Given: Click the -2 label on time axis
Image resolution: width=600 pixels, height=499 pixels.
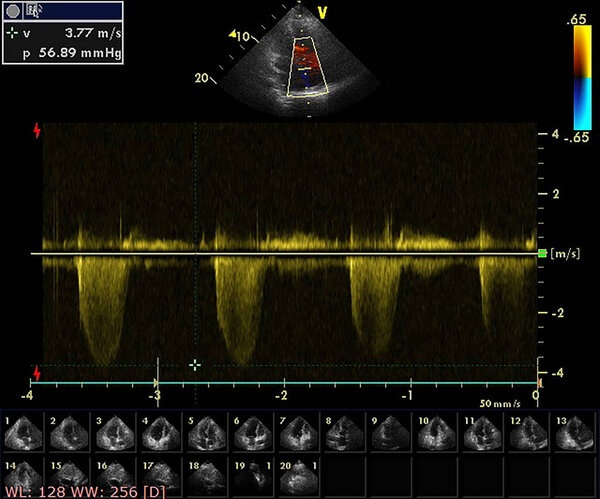Looking at the screenshot, I should click(281, 395).
